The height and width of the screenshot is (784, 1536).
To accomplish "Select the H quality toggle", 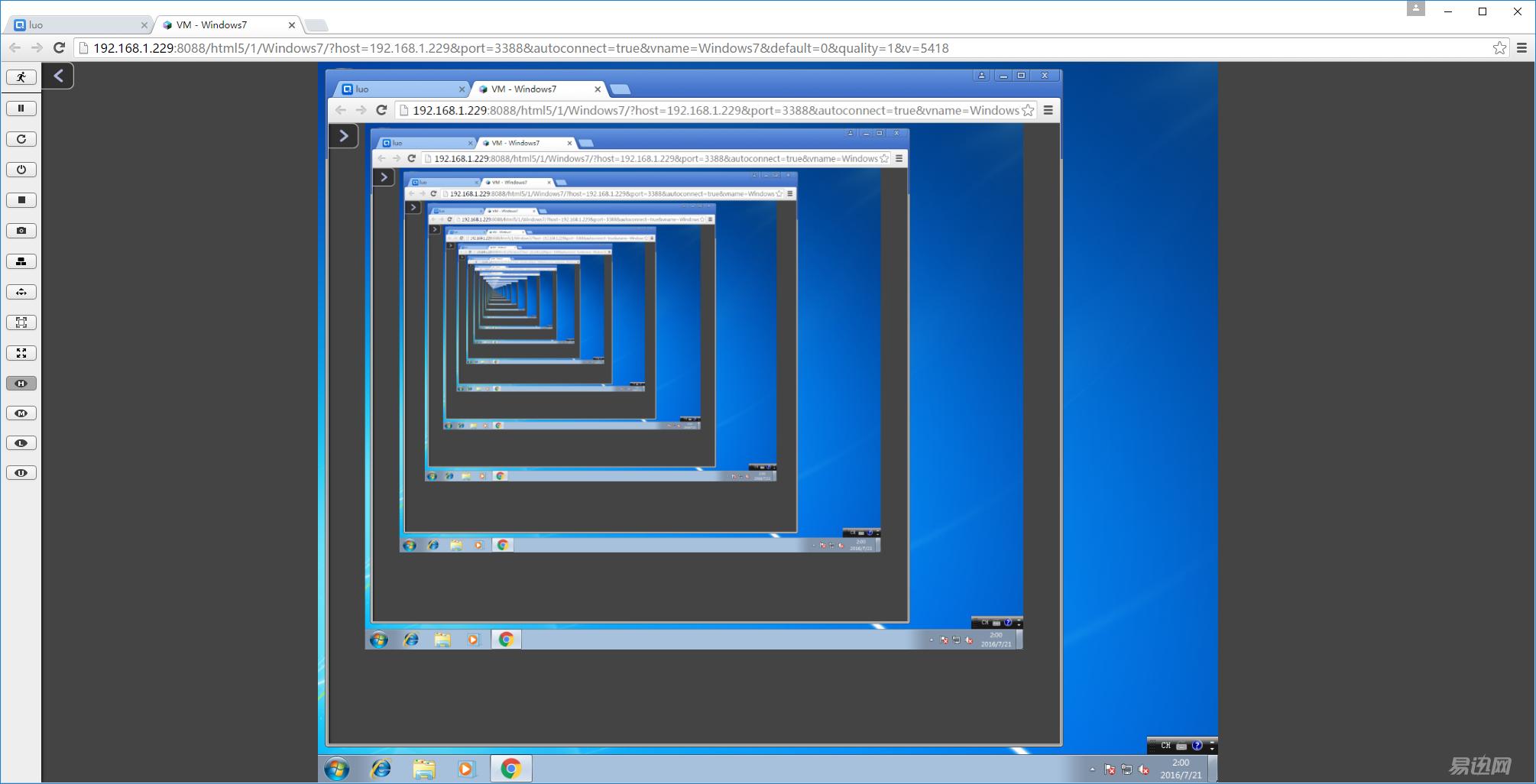I will 21,384.
